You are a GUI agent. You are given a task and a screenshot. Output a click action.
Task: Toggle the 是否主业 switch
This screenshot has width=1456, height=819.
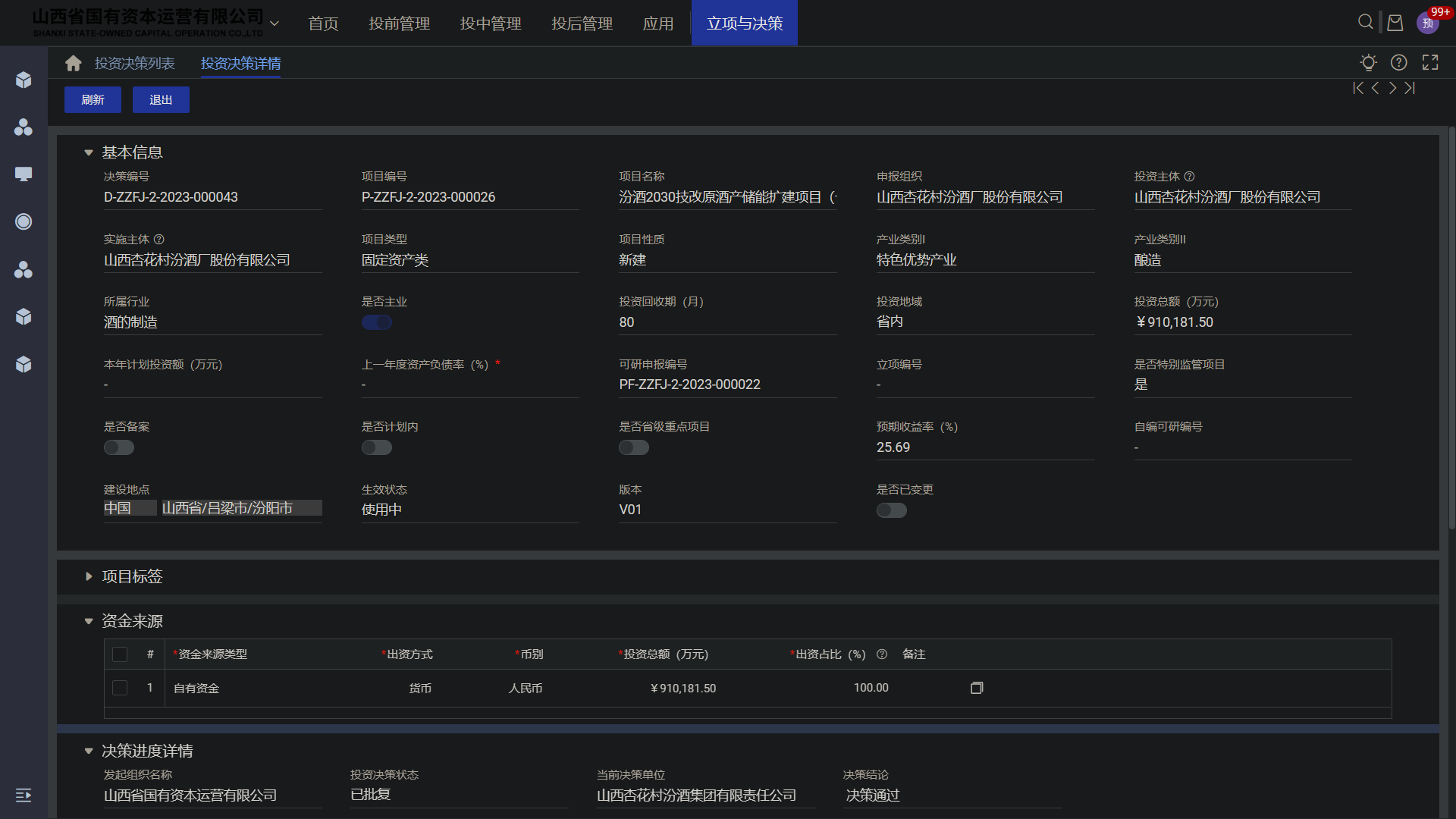pos(376,322)
